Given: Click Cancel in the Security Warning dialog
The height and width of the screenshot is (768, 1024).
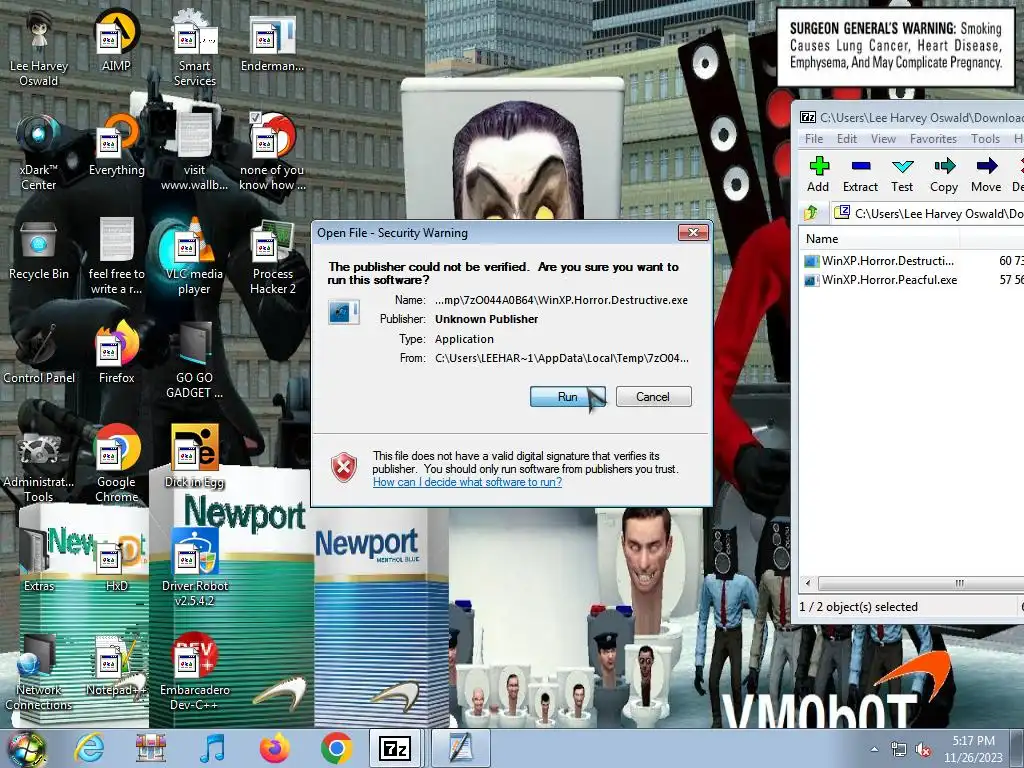Looking at the screenshot, I should click(653, 396).
